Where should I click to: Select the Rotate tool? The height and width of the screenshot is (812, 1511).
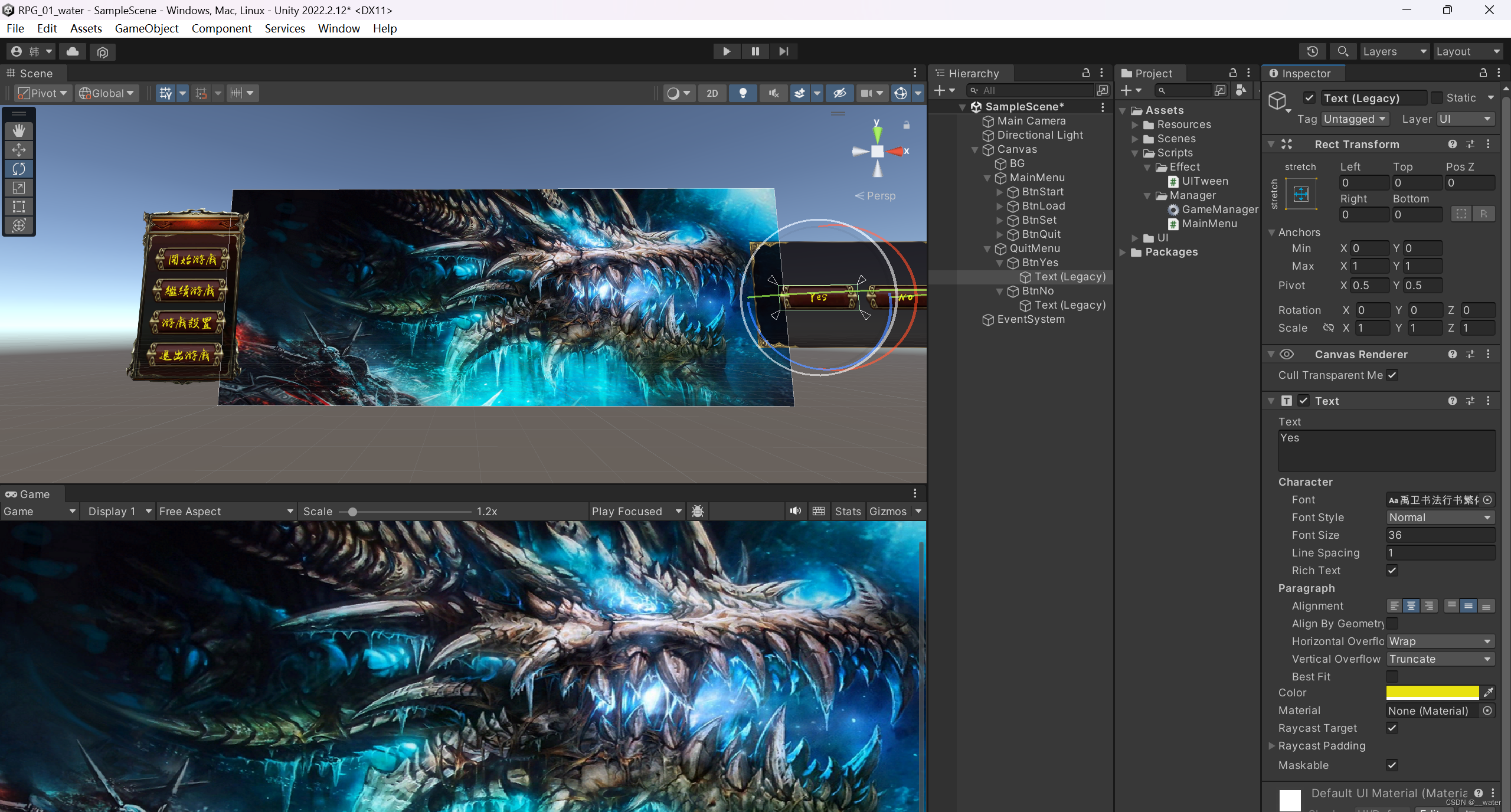pyautogui.click(x=19, y=169)
